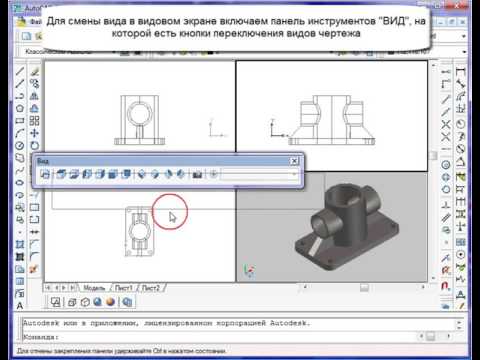480x360 pixels.
Task: Apply Realistic visual style
Action: pos(98,302)
